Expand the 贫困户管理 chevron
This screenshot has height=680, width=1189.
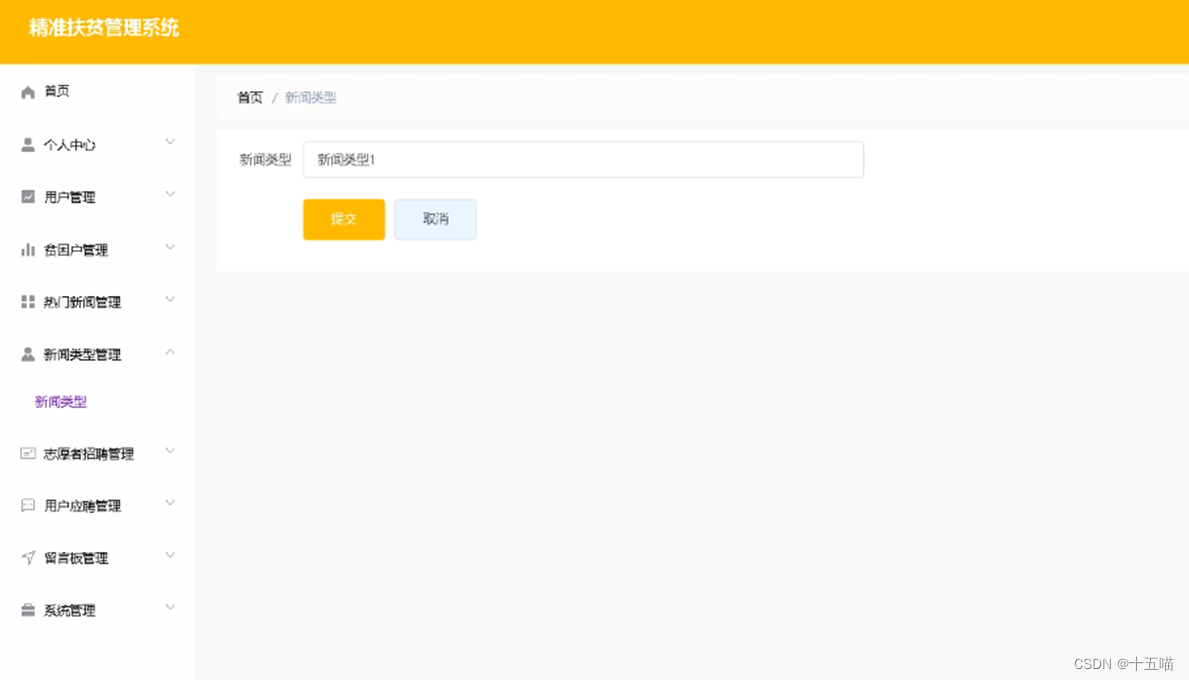click(x=170, y=247)
